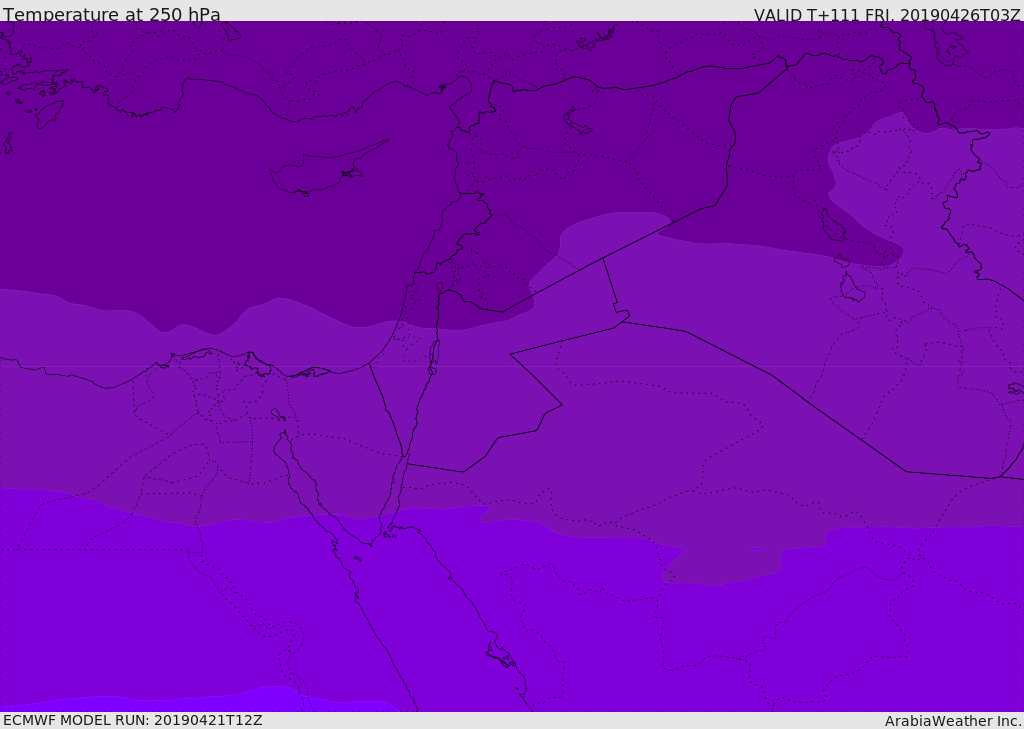The image size is (1024, 729).
Task: Click the Sinai Peninsula southern tip
Action: coord(371,542)
